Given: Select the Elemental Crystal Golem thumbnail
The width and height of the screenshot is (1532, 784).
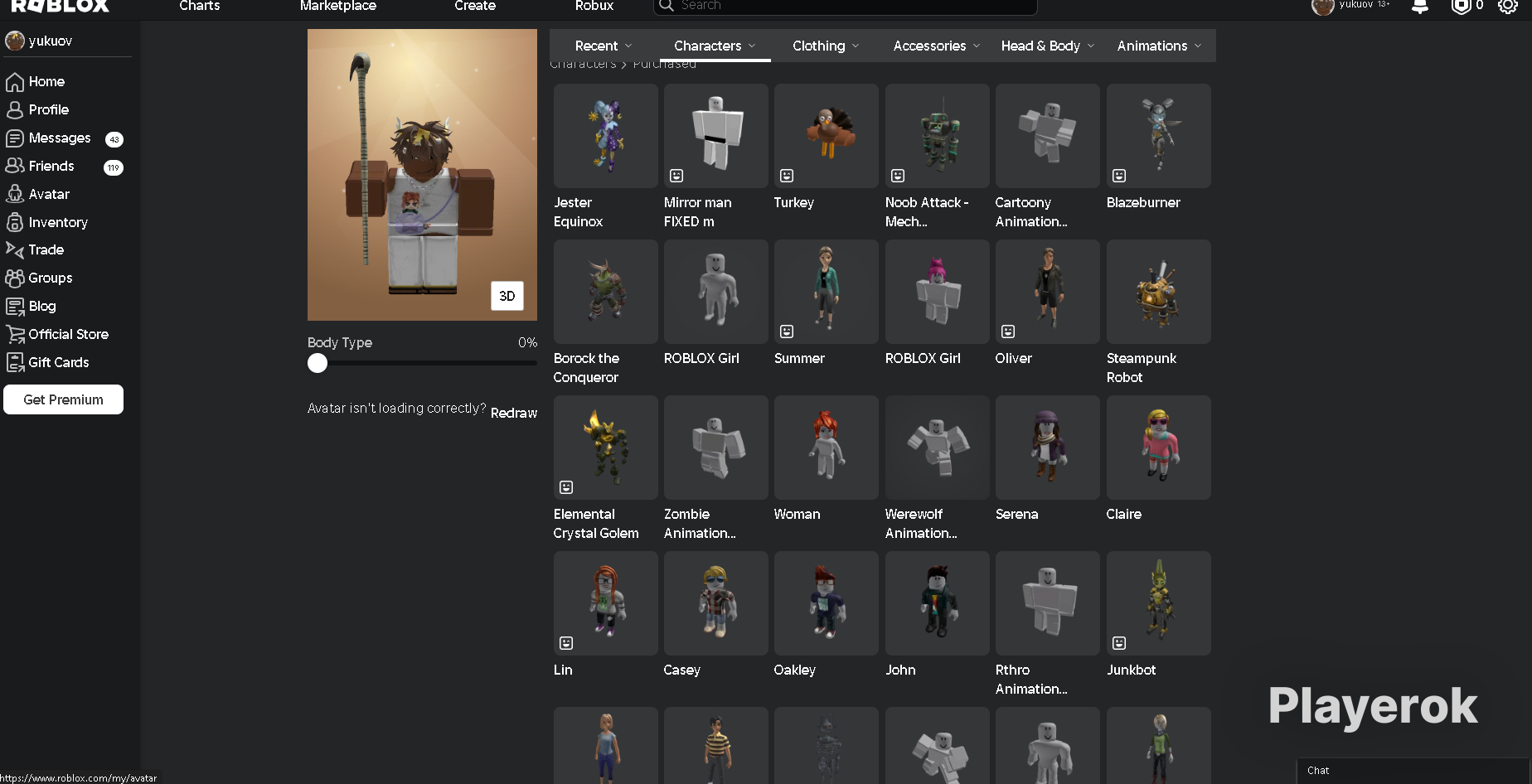Looking at the screenshot, I should (x=606, y=448).
